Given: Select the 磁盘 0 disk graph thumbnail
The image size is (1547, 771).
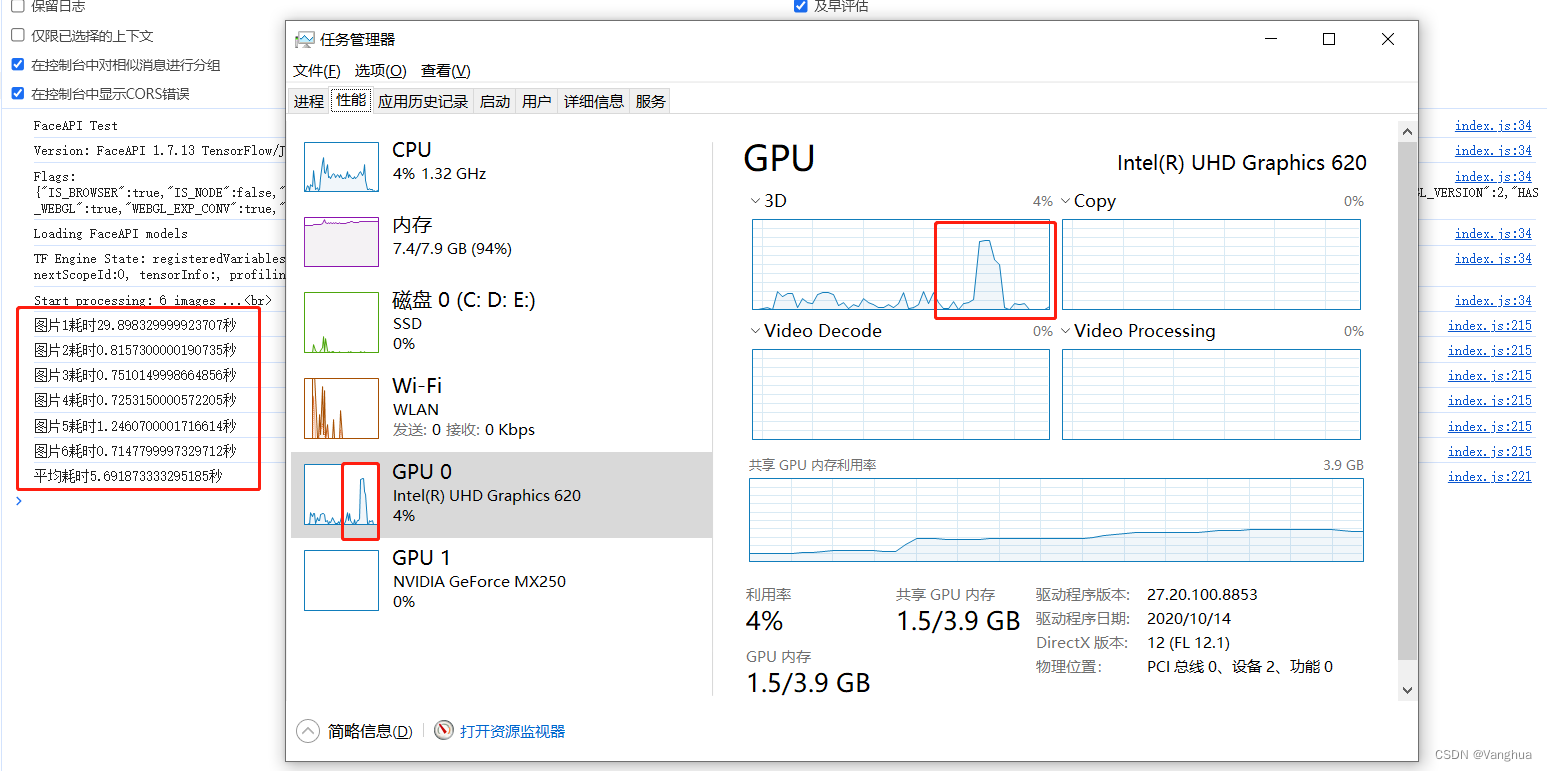Looking at the screenshot, I should 341,322.
